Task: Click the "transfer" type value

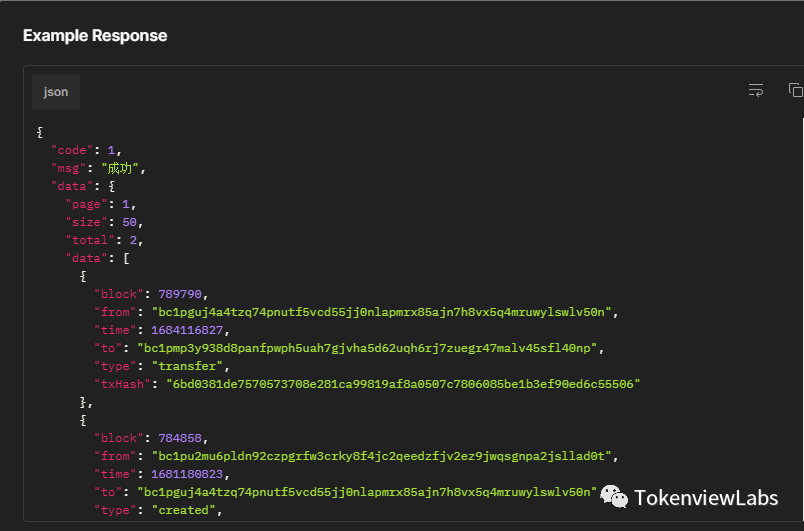Action: (187, 366)
